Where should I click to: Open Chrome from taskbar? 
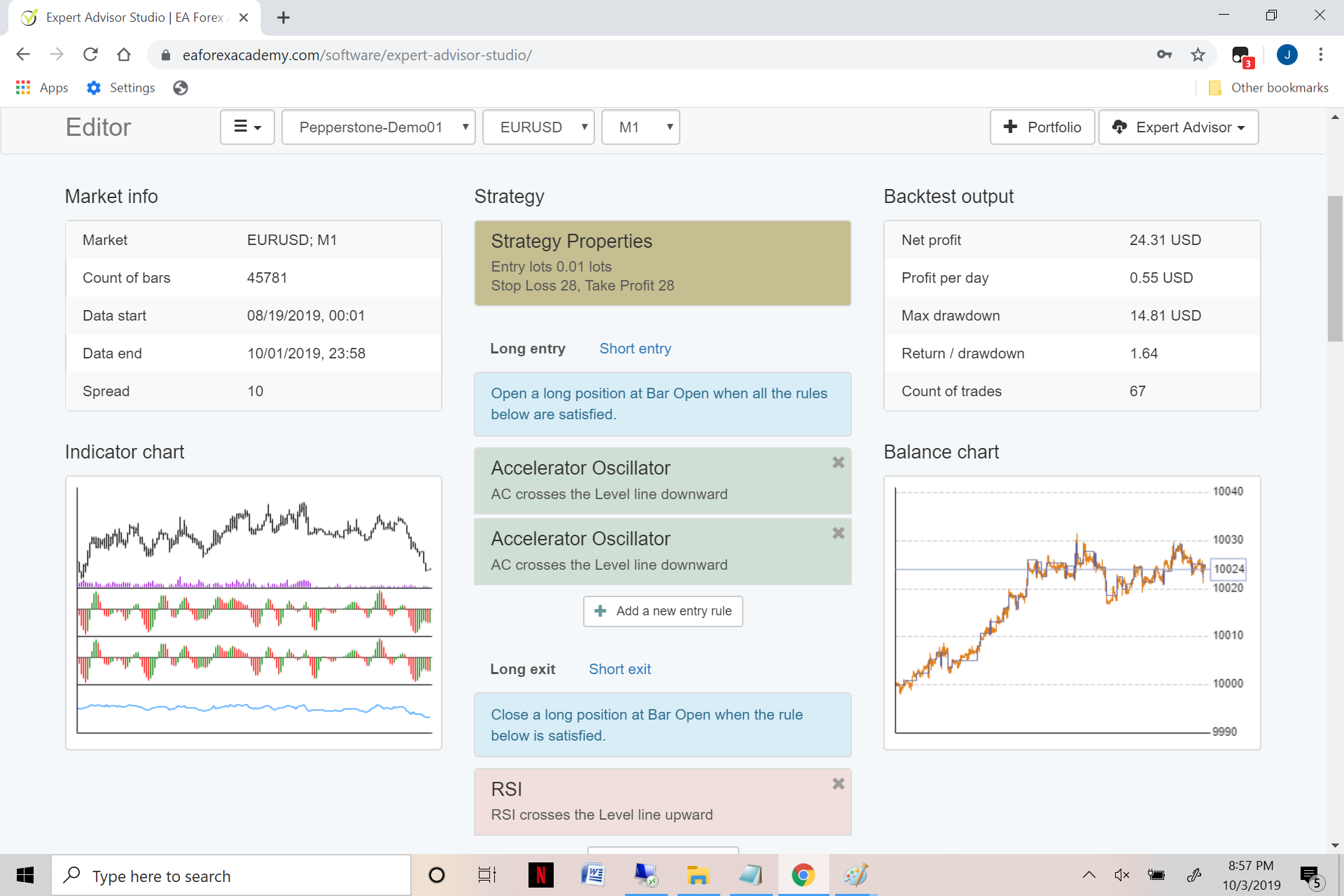coord(803,875)
